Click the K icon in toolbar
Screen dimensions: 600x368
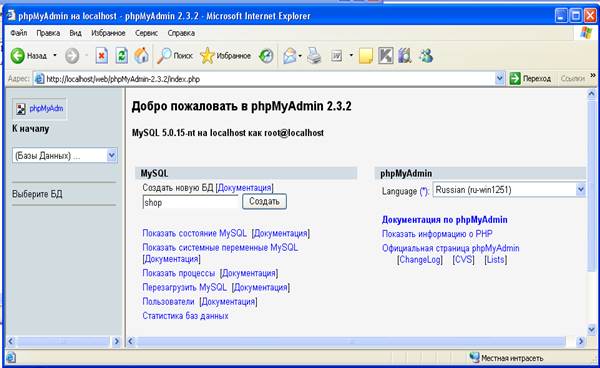385,56
